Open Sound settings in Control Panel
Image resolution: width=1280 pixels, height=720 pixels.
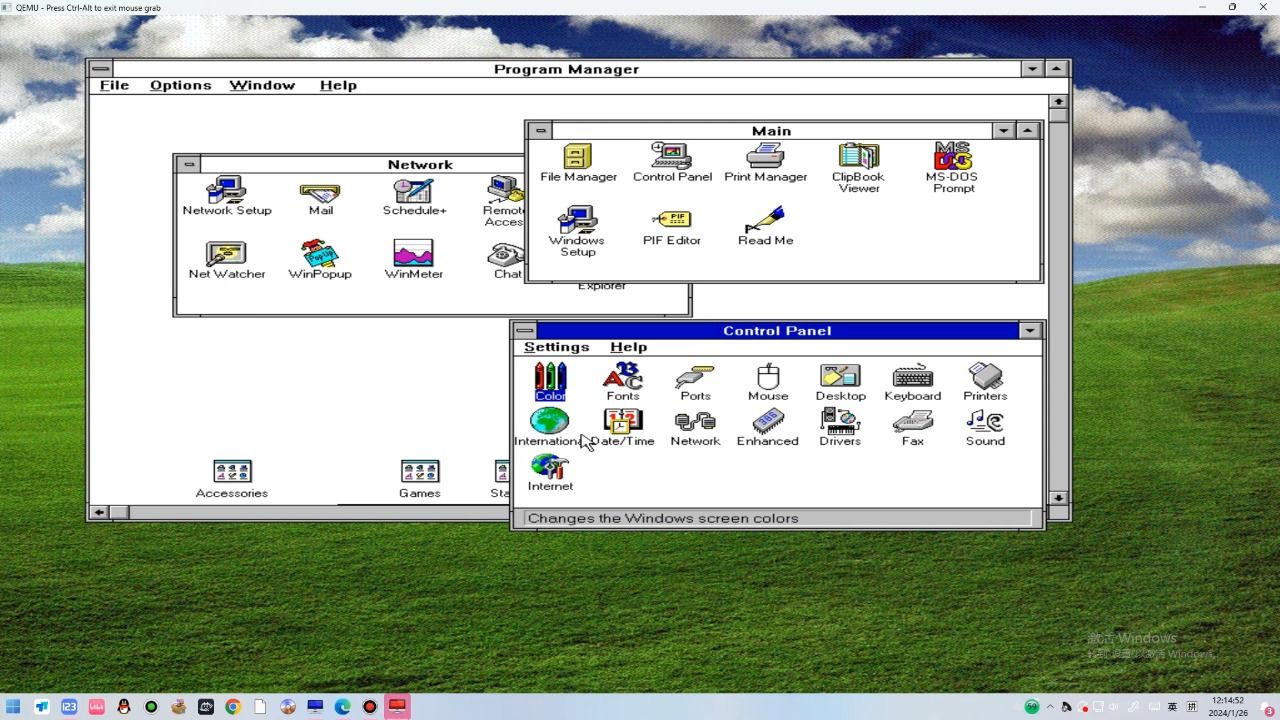[984, 420]
